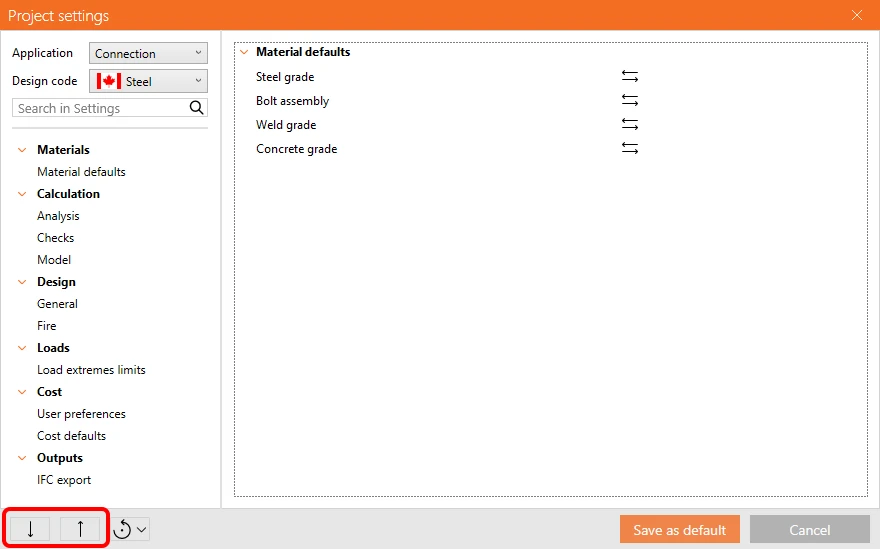
Task: Open the Application dropdown showing Connection
Action: coord(148,53)
